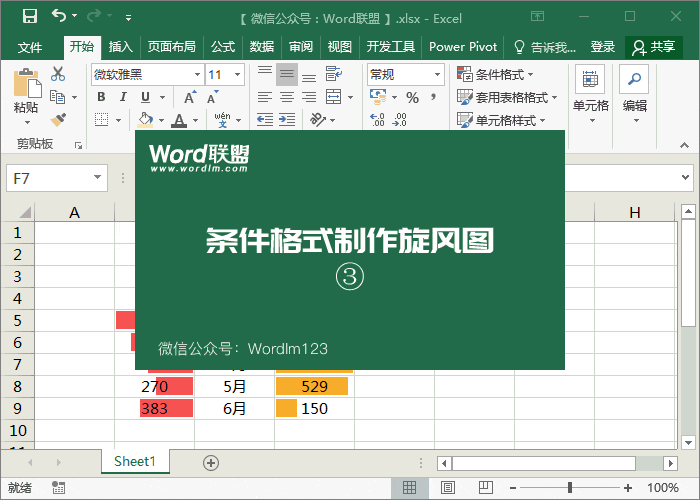
Task: Switch to the 公式 Formulas tab
Action: coord(223,47)
